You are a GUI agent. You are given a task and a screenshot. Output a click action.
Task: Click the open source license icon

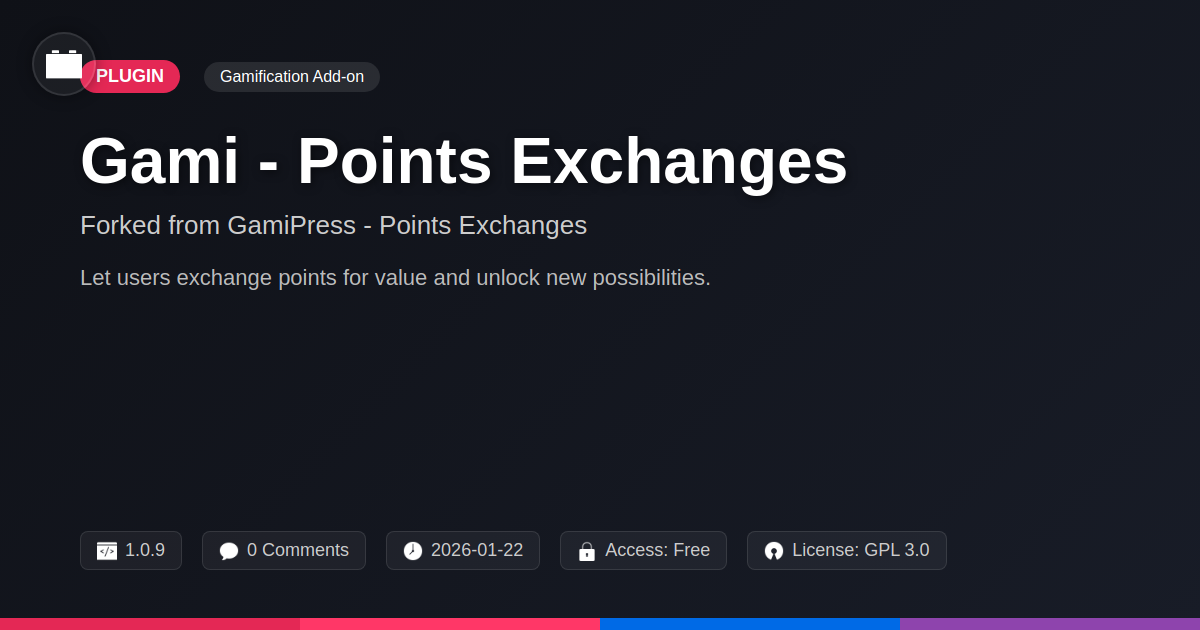(x=774, y=551)
